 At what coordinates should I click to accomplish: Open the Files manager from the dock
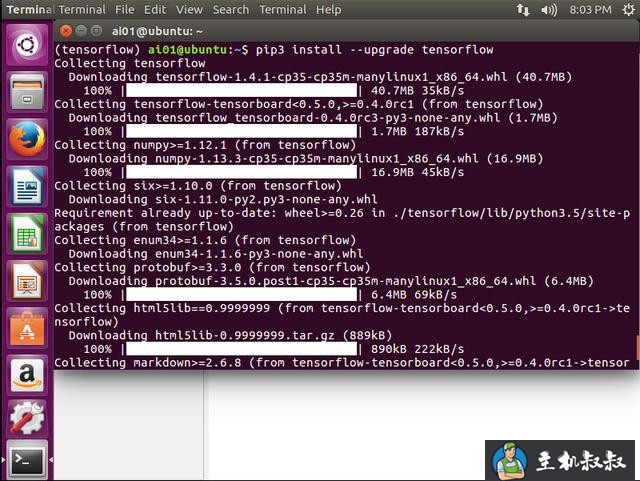[x=27, y=91]
